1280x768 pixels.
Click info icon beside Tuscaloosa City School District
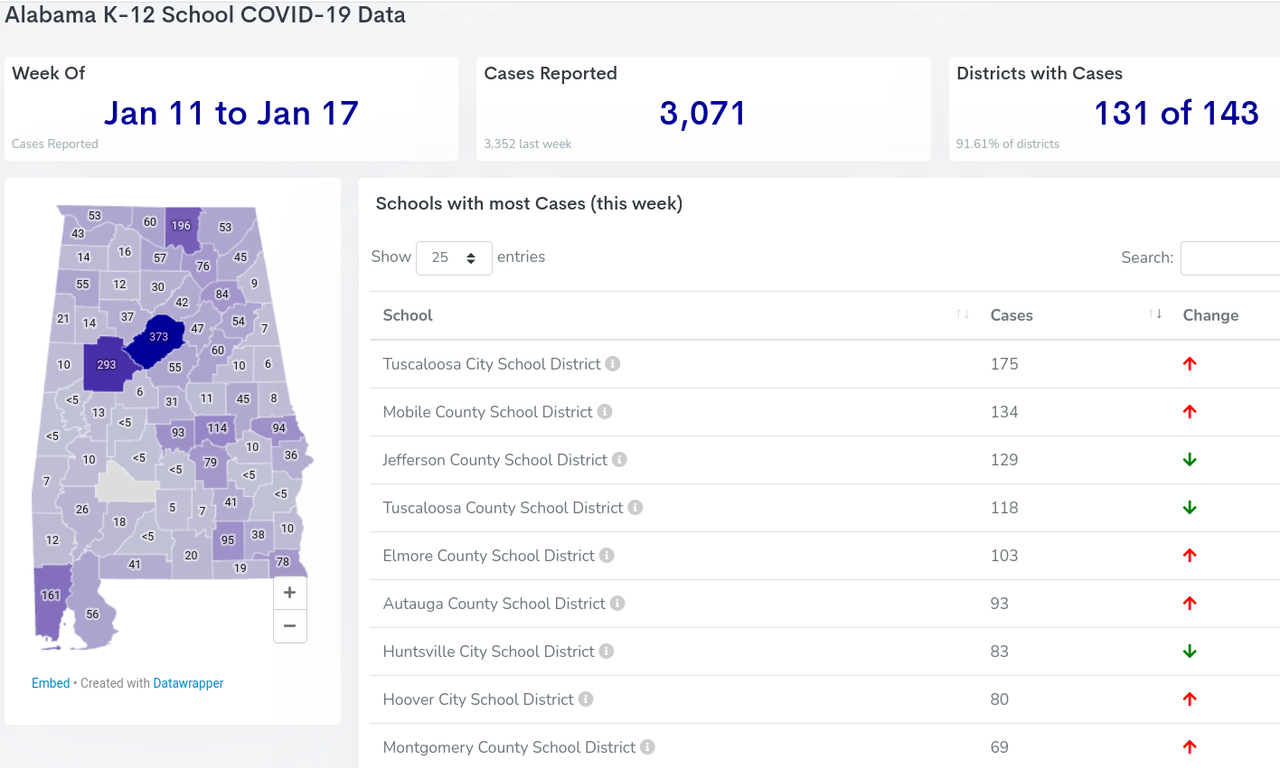pos(613,364)
